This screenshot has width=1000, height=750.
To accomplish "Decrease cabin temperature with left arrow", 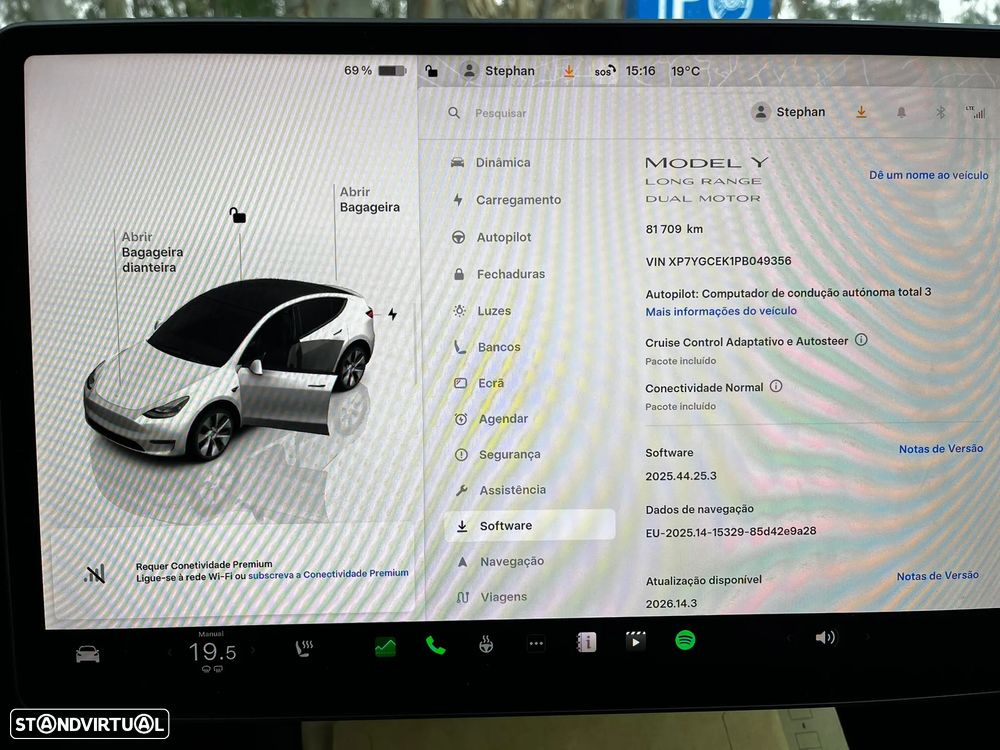I will point(170,652).
